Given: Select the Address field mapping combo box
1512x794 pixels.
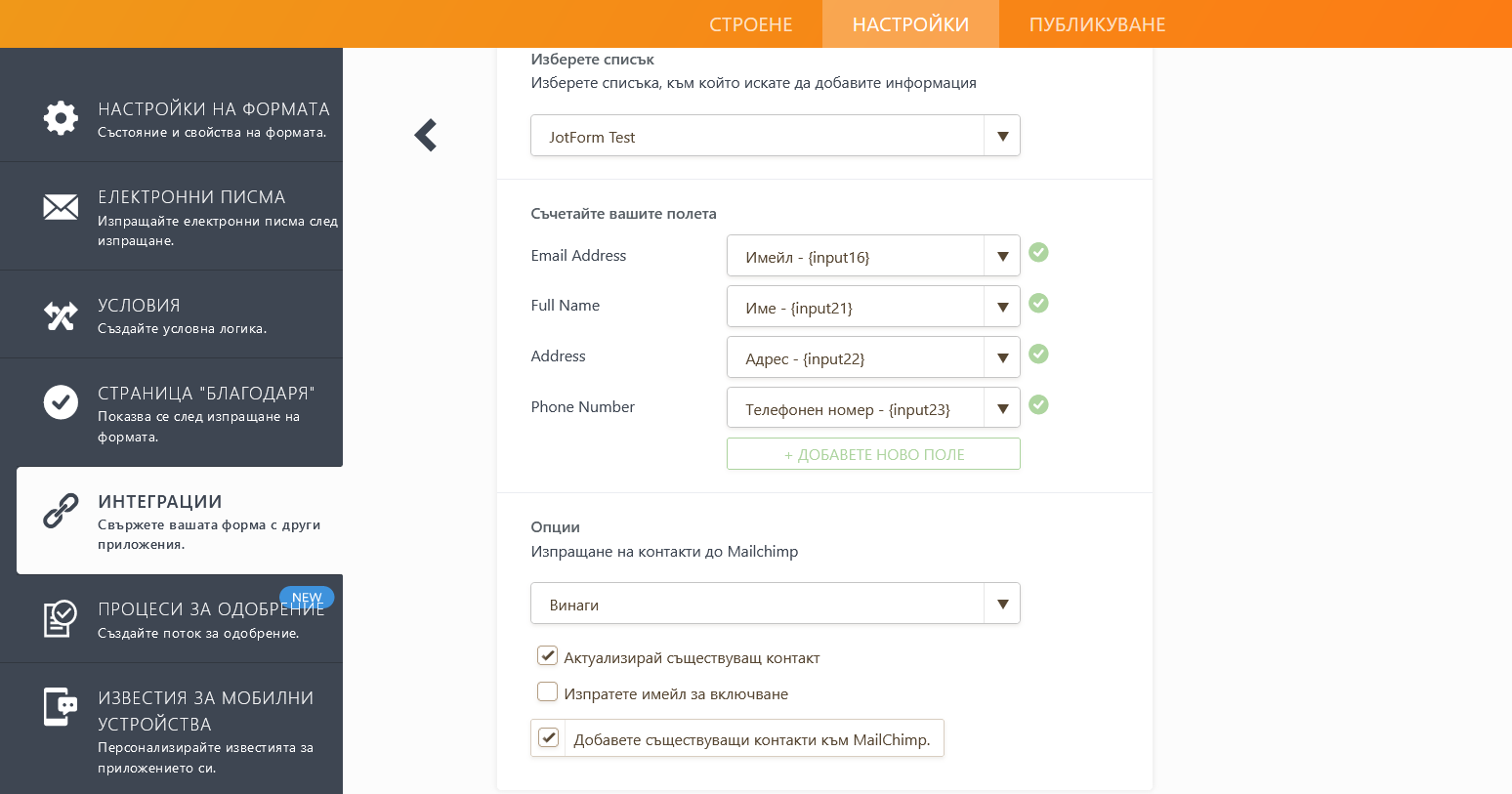Looking at the screenshot, I should point(855,357).
